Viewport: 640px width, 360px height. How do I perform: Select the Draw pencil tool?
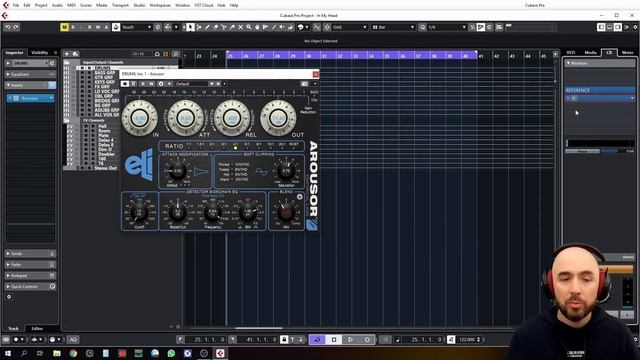(x=207, y=27)
